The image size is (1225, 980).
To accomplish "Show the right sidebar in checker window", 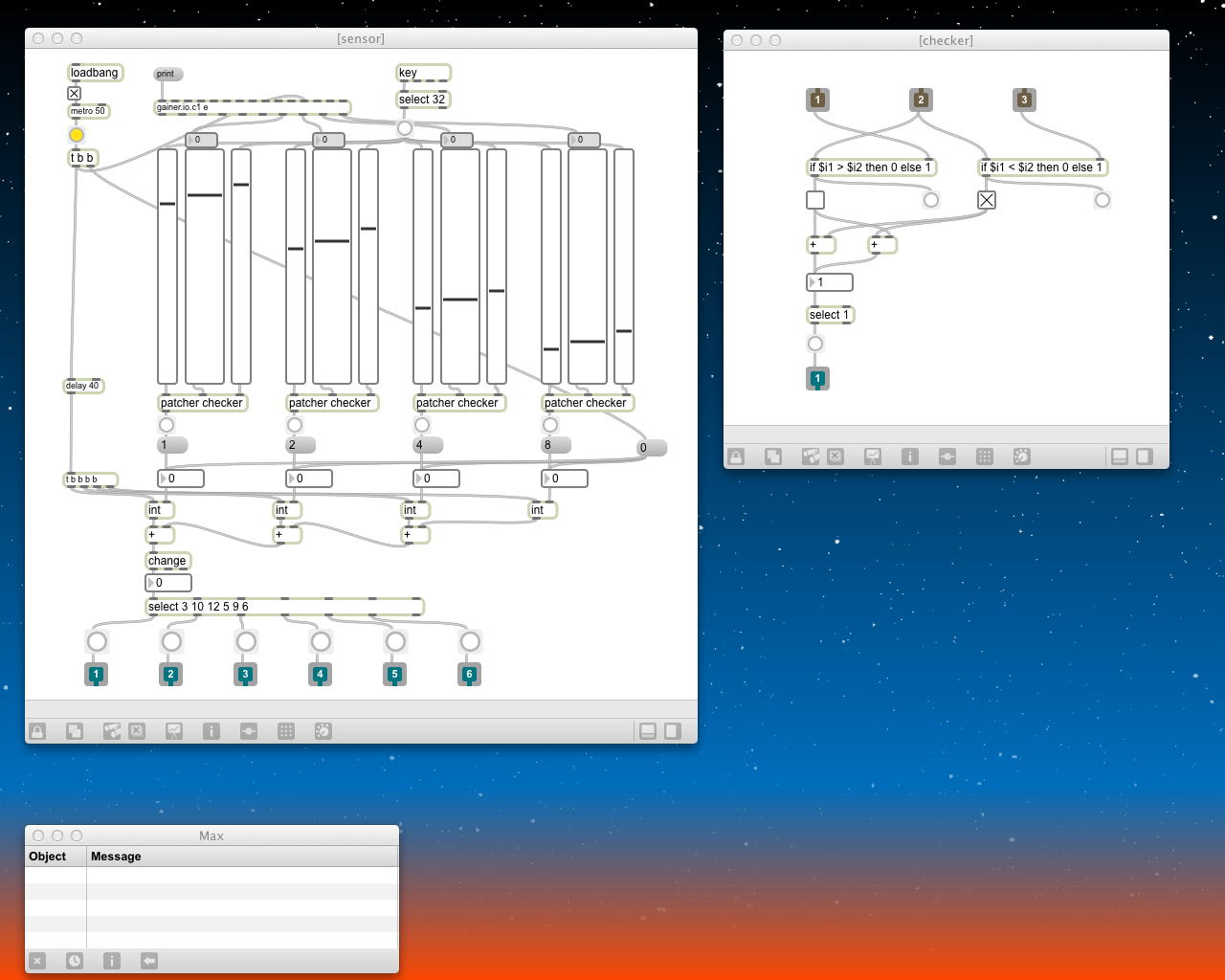I will pos(1145,457).
